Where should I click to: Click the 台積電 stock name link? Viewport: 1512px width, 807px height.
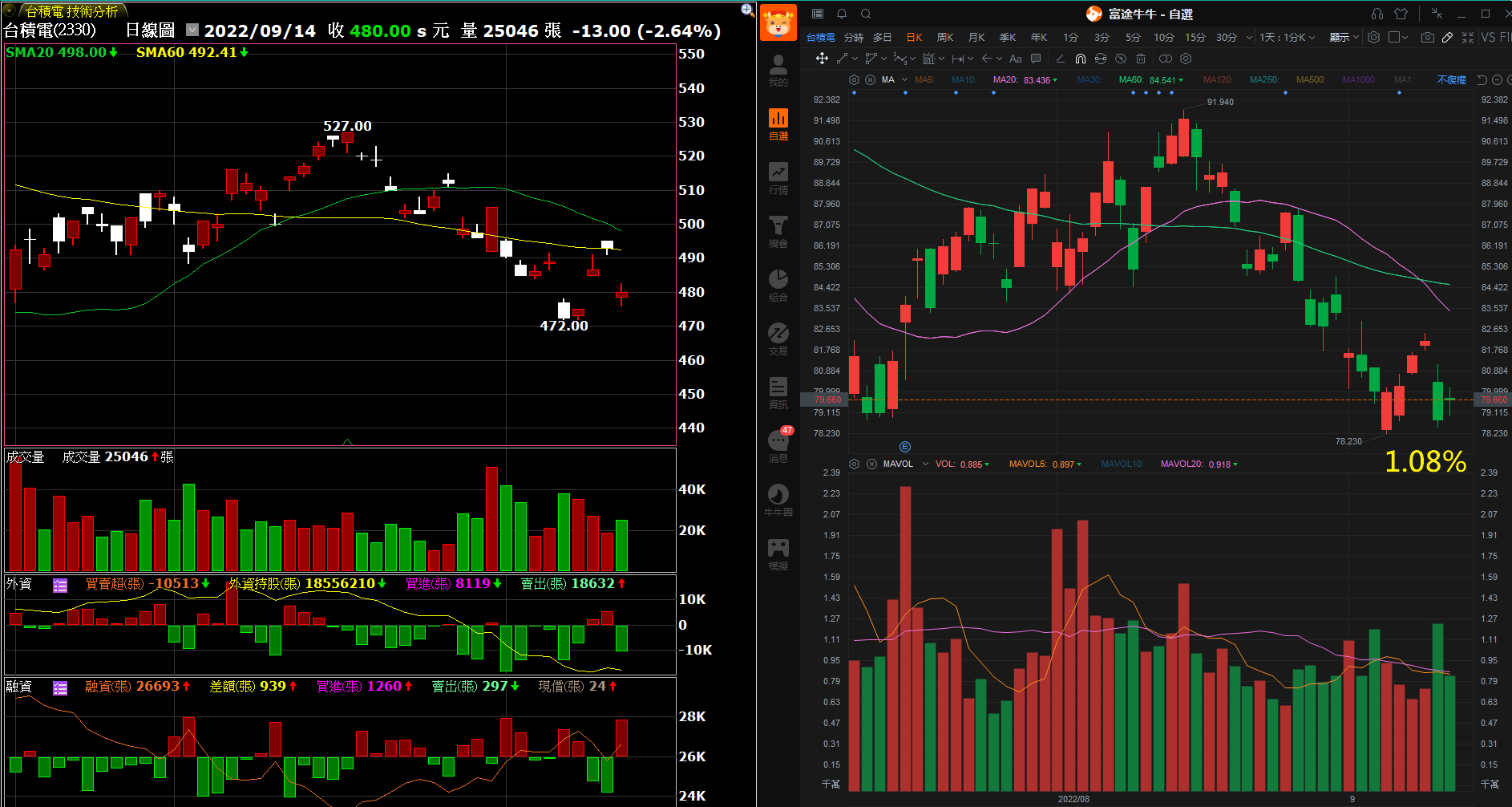820,38
